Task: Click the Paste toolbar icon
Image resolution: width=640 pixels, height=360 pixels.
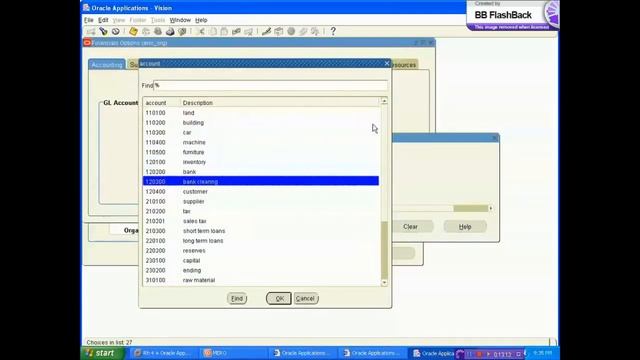Action: pyautogui.click(x=224, y=31)
